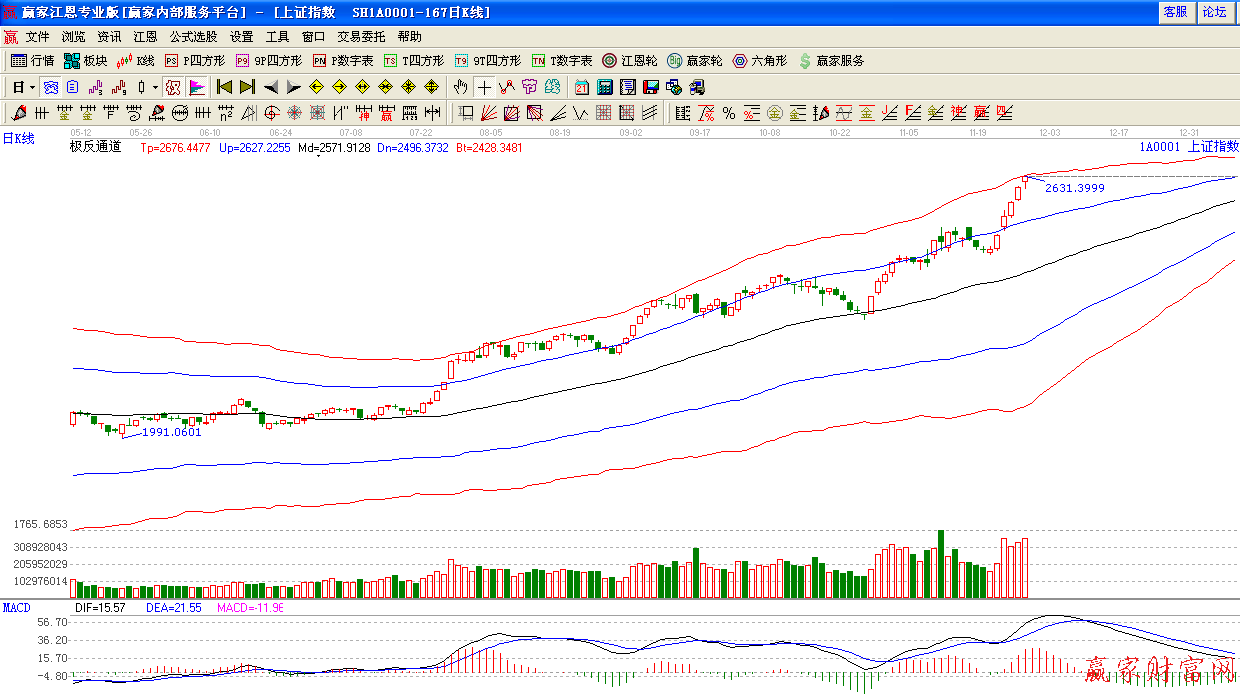Open the 公式选股 menu

click(x=193, y=36)
